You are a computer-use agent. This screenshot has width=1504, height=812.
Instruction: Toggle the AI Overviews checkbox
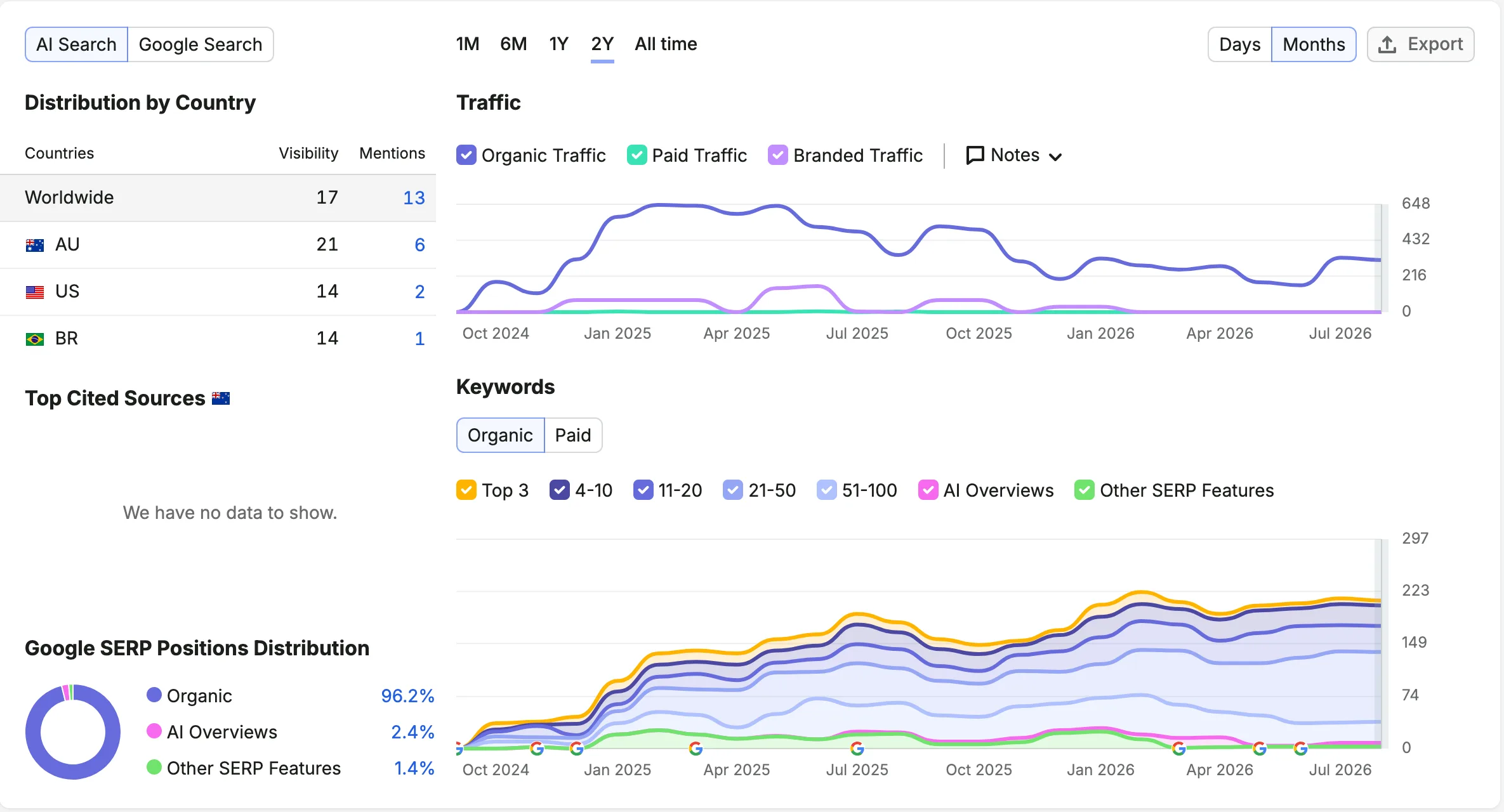click(x=928, y=490)
